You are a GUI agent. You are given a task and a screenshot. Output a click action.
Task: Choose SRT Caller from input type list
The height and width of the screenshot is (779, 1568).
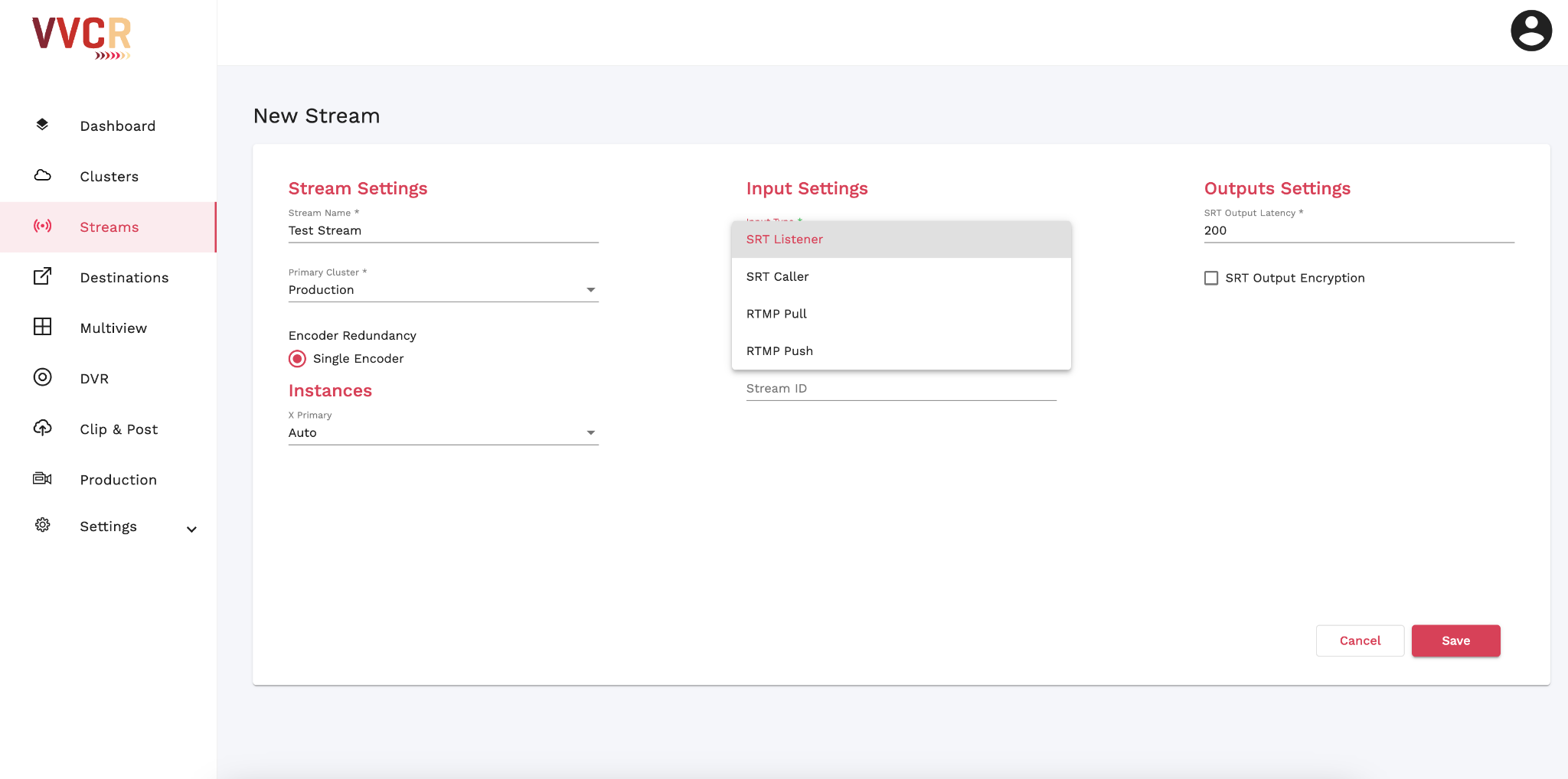point(777,276)
